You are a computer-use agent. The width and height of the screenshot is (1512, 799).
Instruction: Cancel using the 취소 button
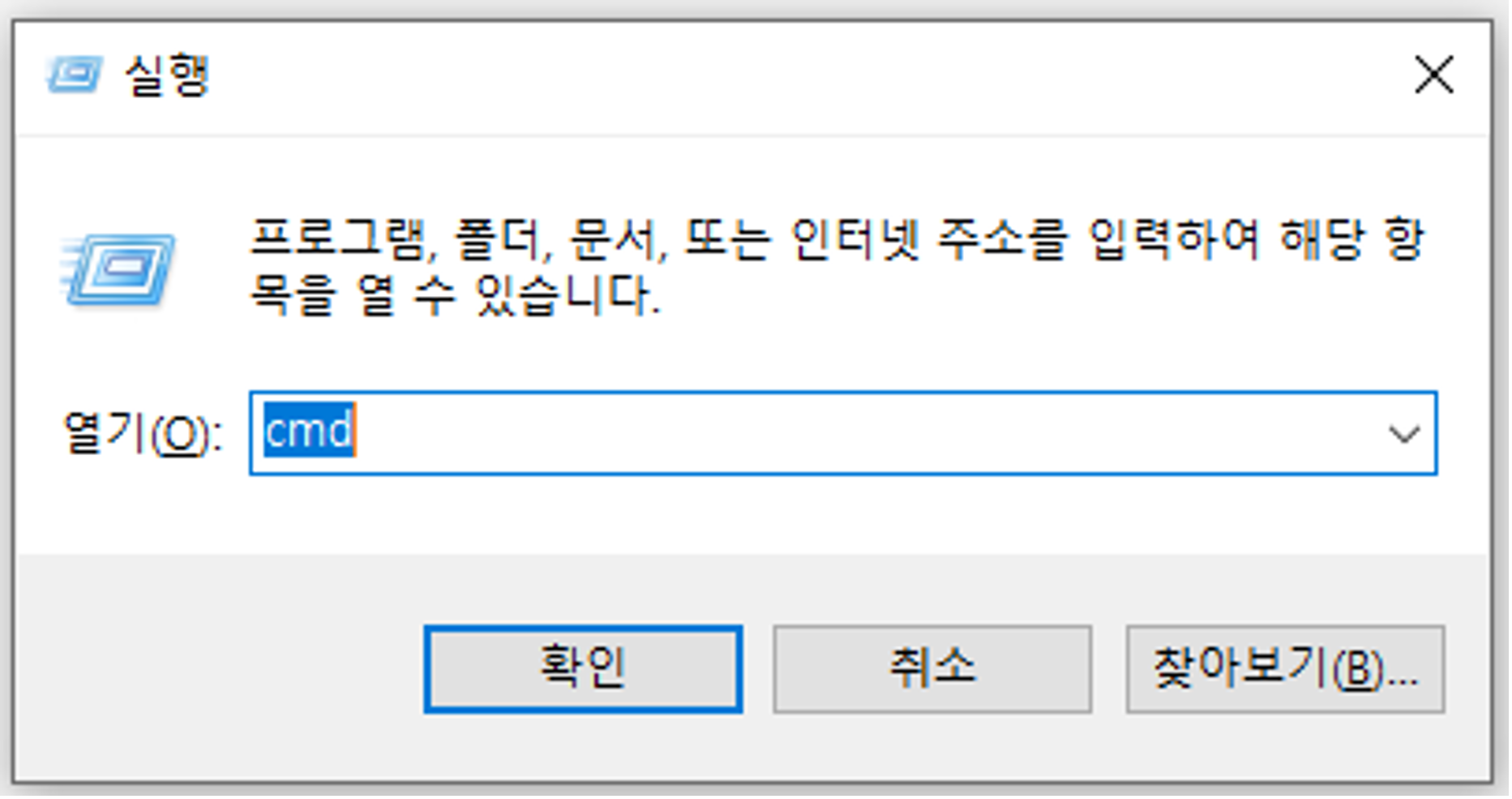tap(934, 670)
